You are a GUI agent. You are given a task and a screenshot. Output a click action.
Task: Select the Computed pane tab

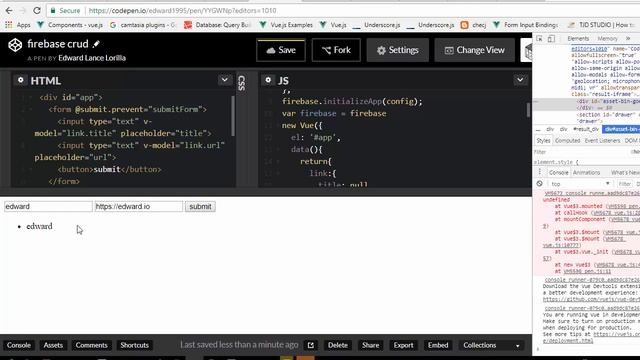(567, 140)
